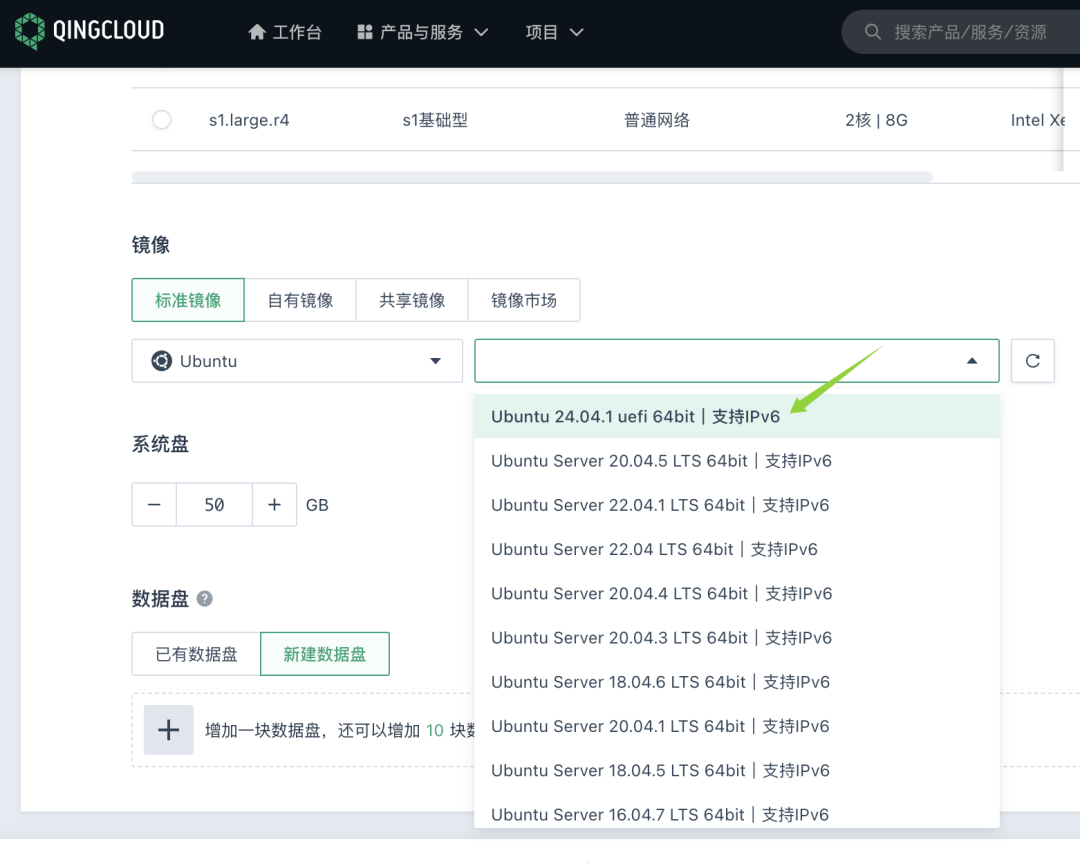Select the 共享镜像 tab

[x=412, y=300]
